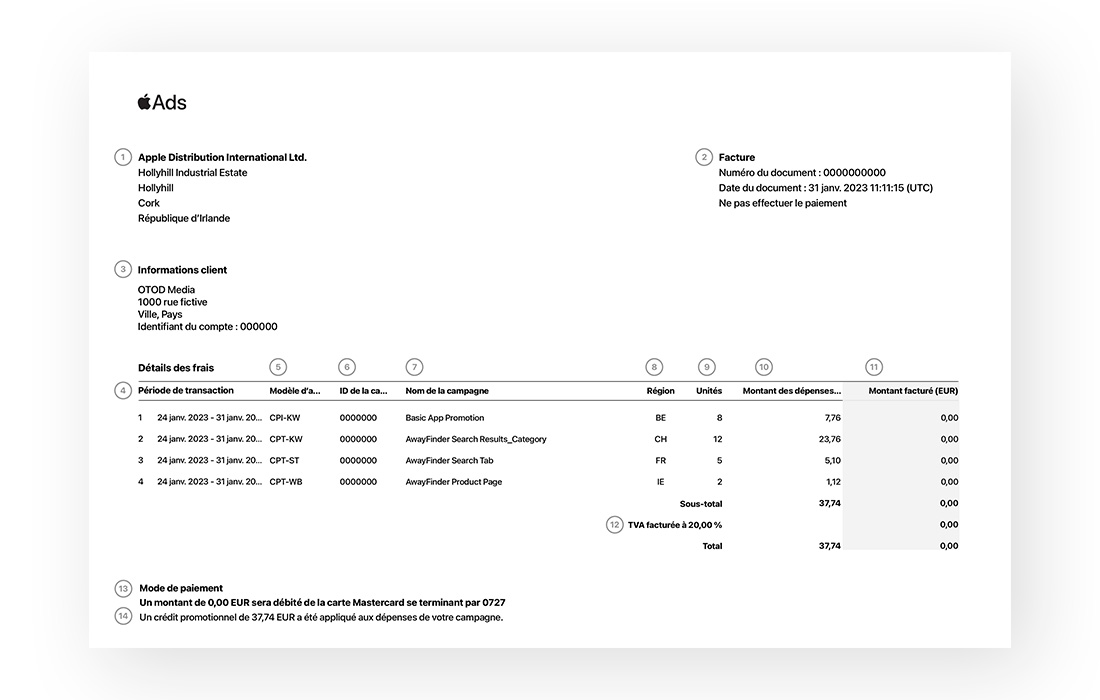This screenshot has width=1100, height=700.
Task: Click the CPT-KW ad model cell
Action: point(286,439)
